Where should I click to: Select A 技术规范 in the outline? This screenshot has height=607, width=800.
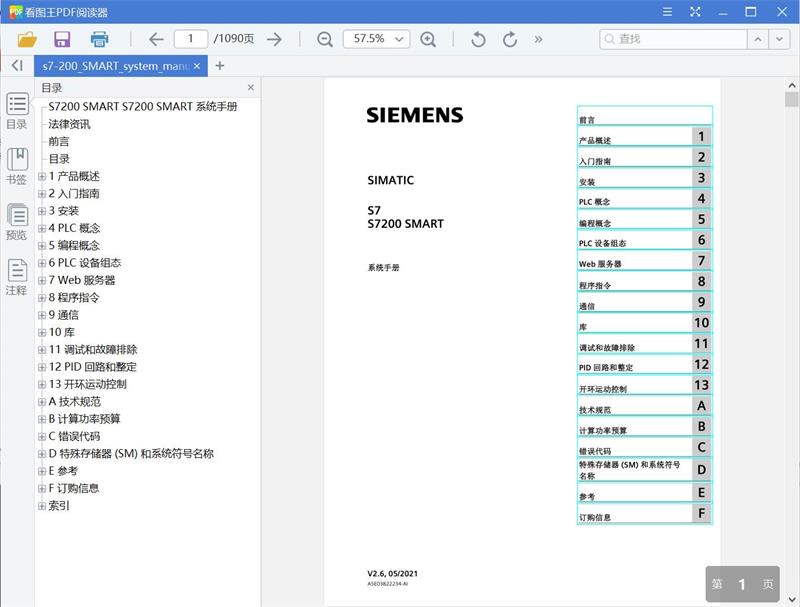pos(74,401)
